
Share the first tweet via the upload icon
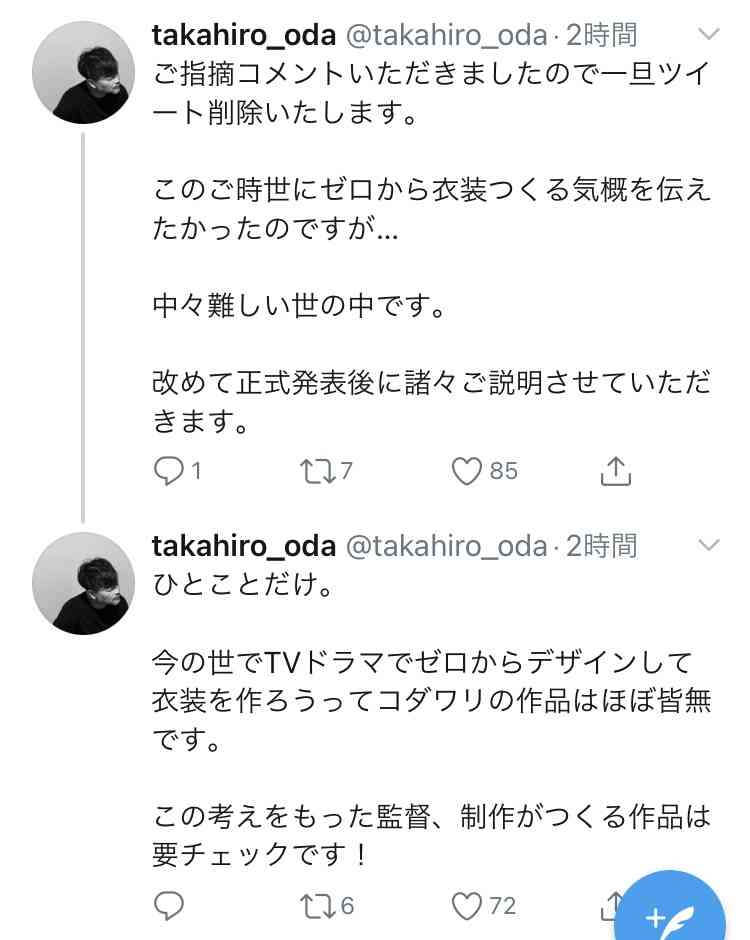[618, 471]
